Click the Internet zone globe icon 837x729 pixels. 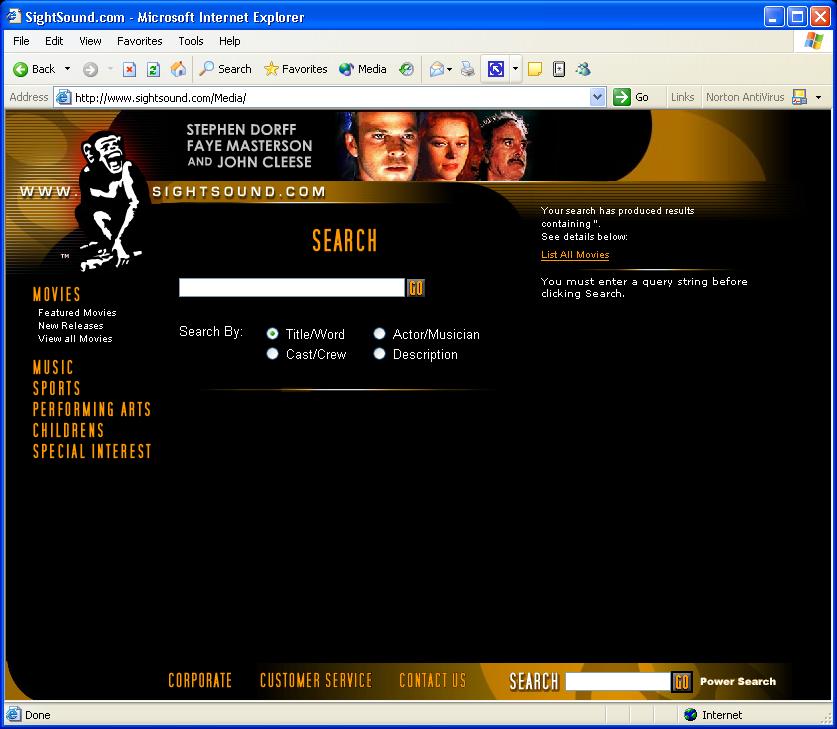(690, 715)
